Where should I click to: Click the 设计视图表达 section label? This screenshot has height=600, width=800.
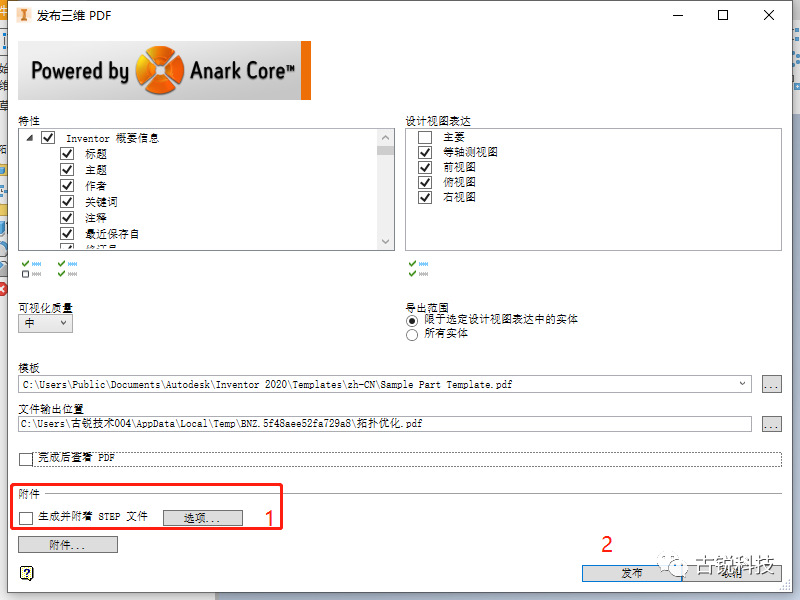[438, 121]
